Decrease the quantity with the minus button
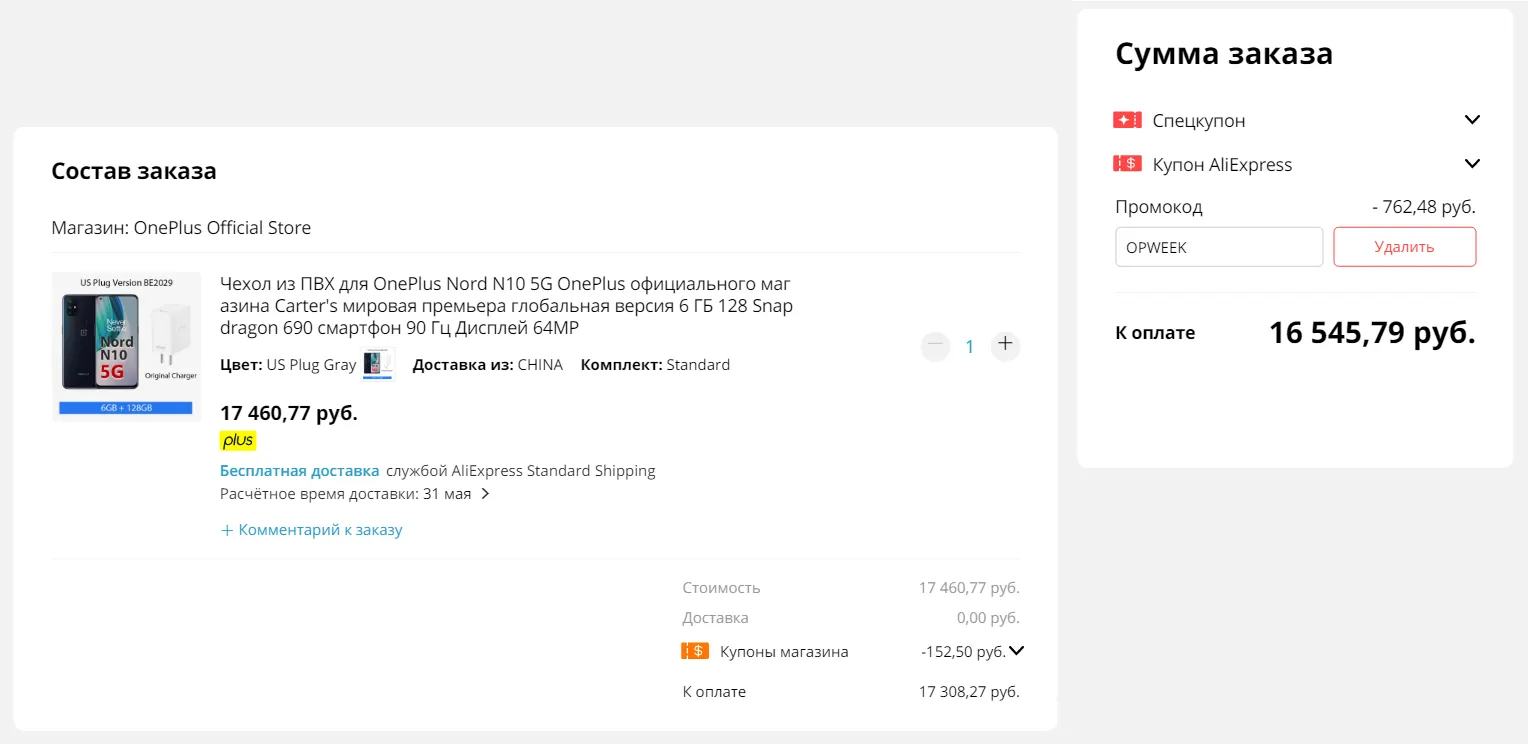The height and width of the screenshot is (744, 1528). pyautogui.click(x=935, y=345)
